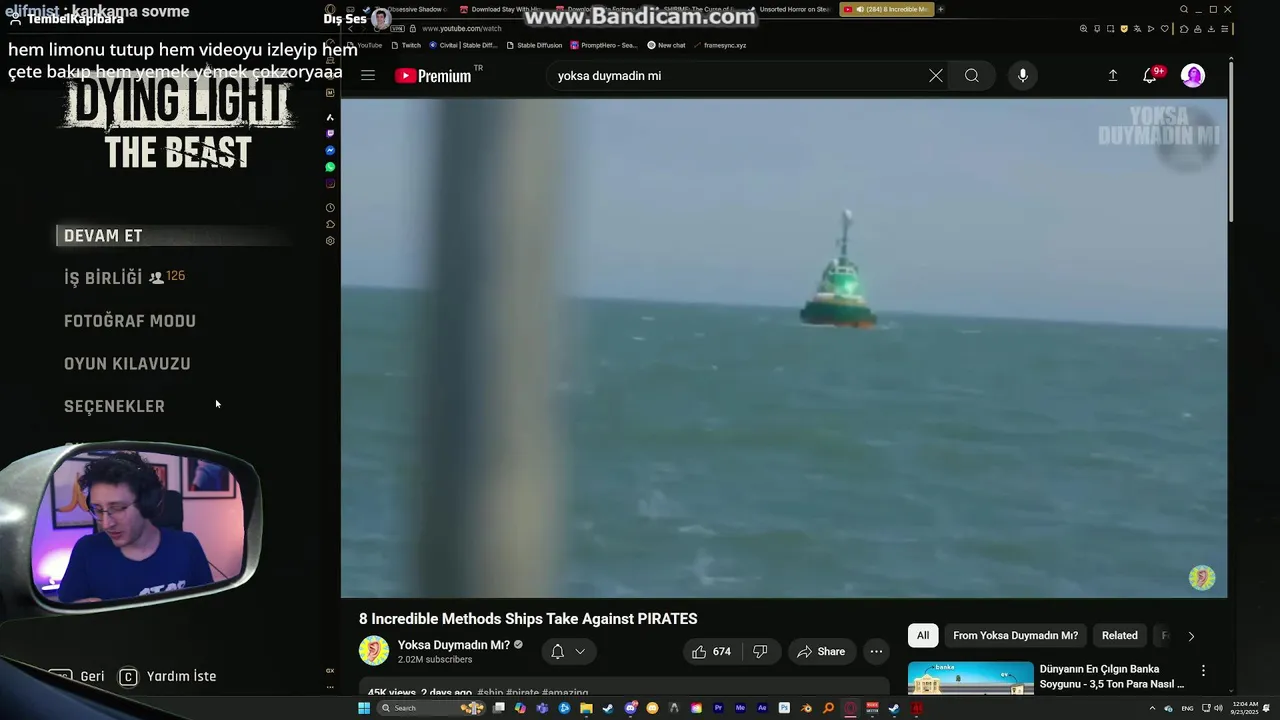Open the YouTube account avatar menu
1280x720 pixels.
coord(1193,75)
